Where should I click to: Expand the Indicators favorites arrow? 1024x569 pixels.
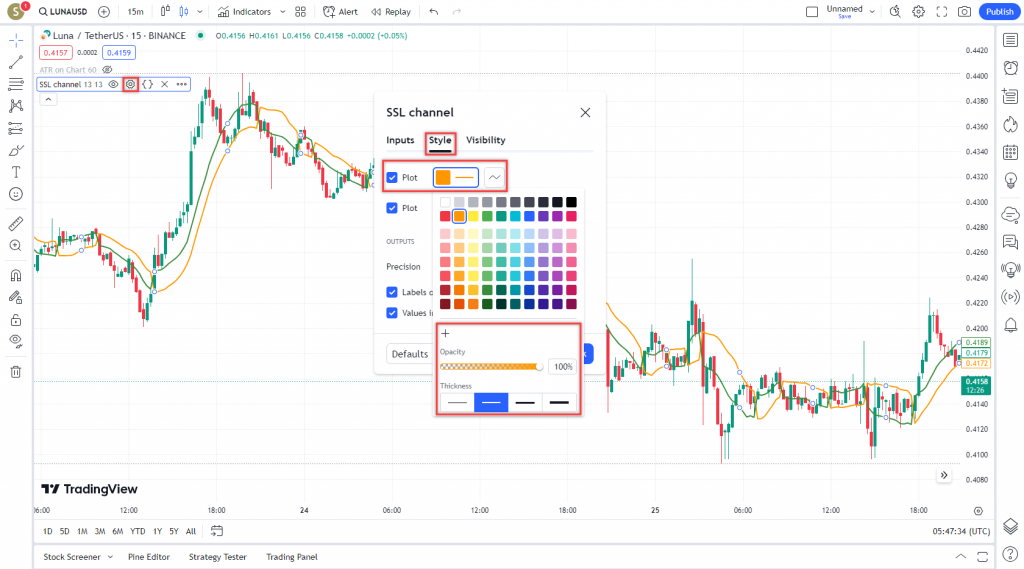coord(282,12)
